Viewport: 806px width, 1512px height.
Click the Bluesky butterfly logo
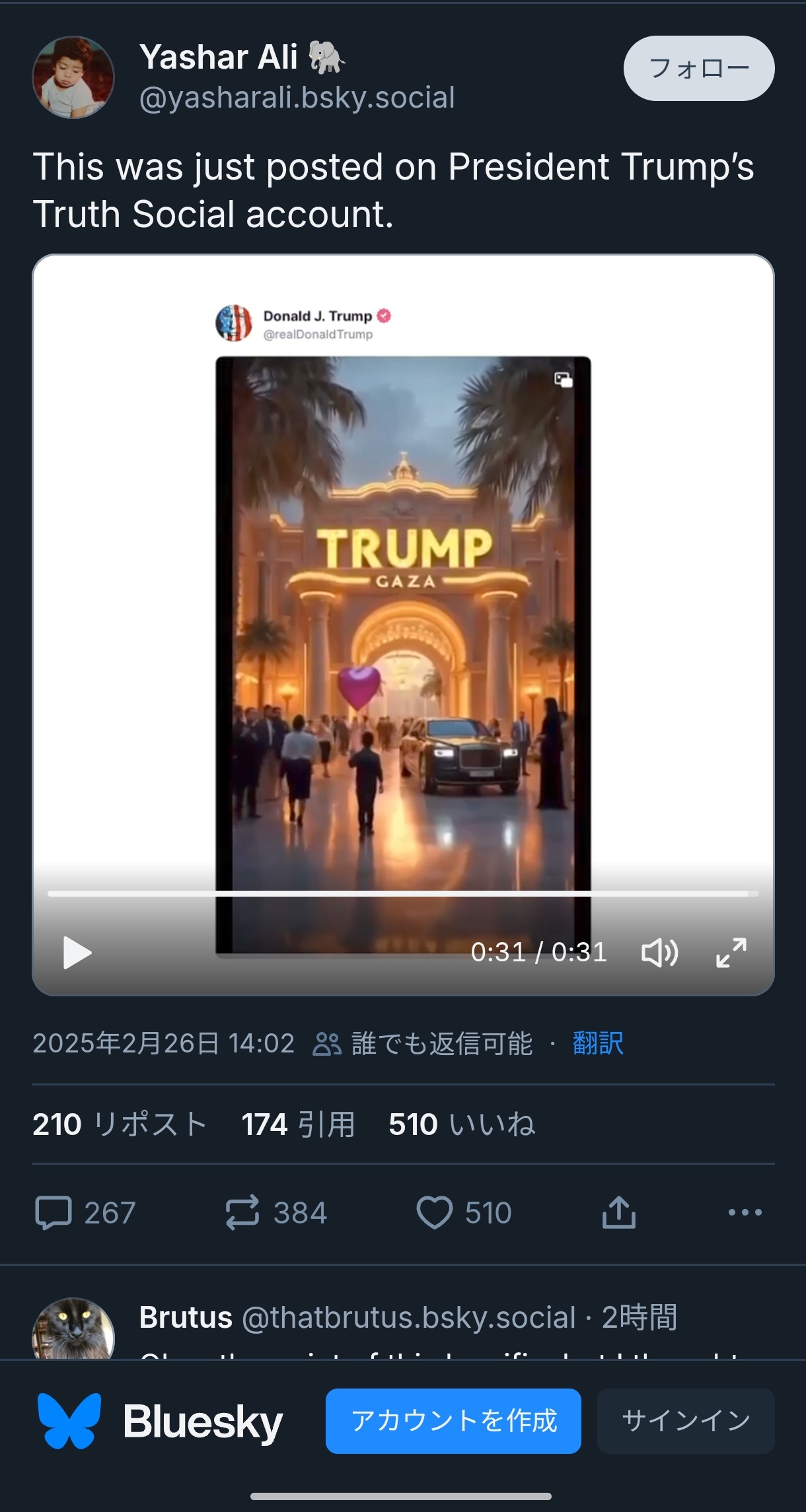(69, 1421)
